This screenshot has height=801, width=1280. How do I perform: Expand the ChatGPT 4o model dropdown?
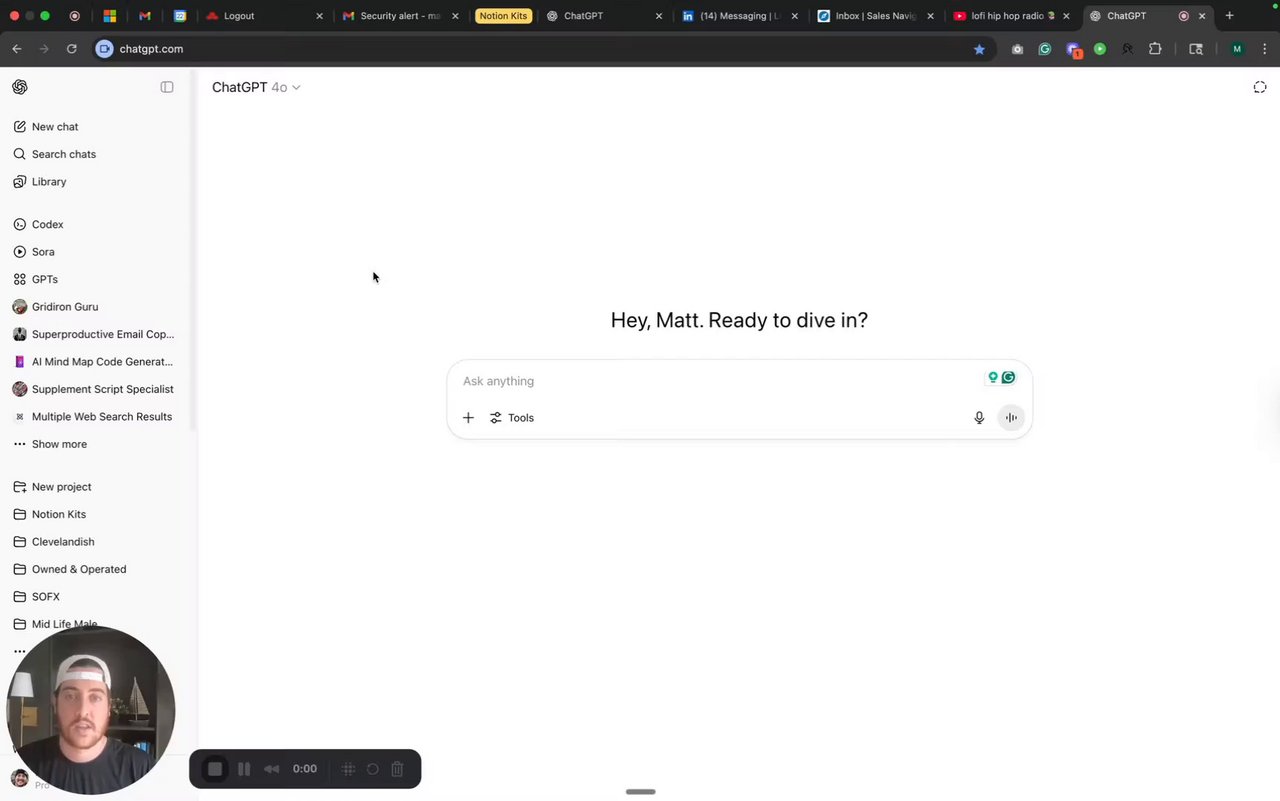point(256,87)
